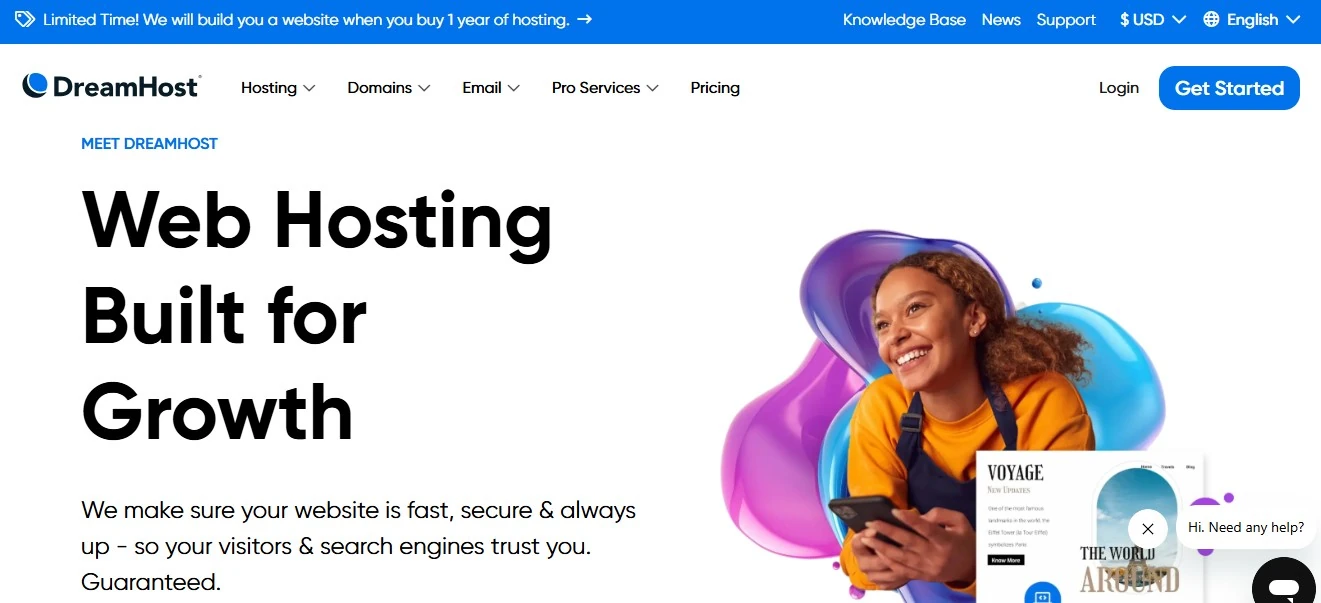
Task: Click the promo tag icon in banner
Action: coord(24,20)
